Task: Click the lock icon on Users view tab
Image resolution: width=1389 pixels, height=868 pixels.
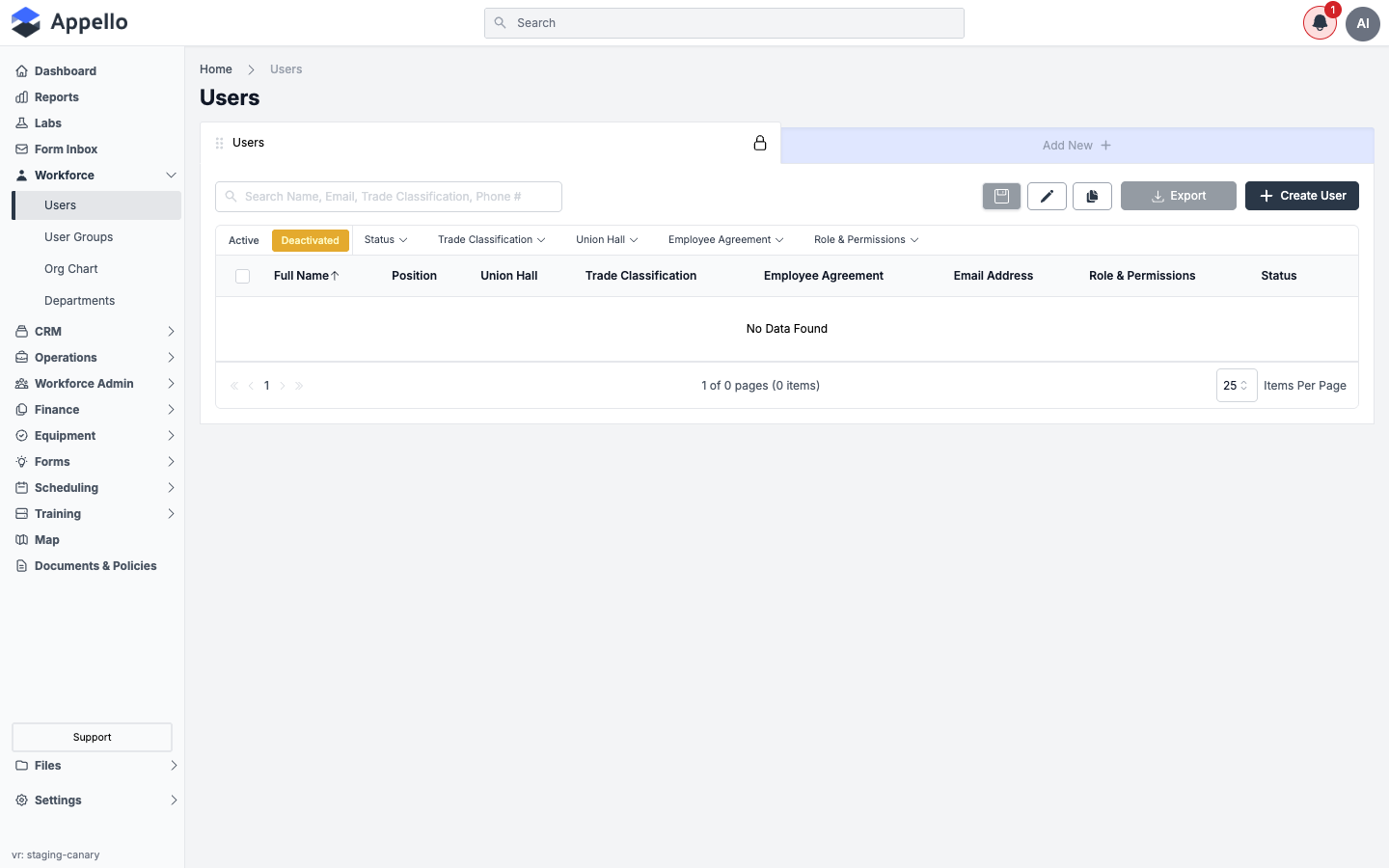Action: [x=760, y=143]
